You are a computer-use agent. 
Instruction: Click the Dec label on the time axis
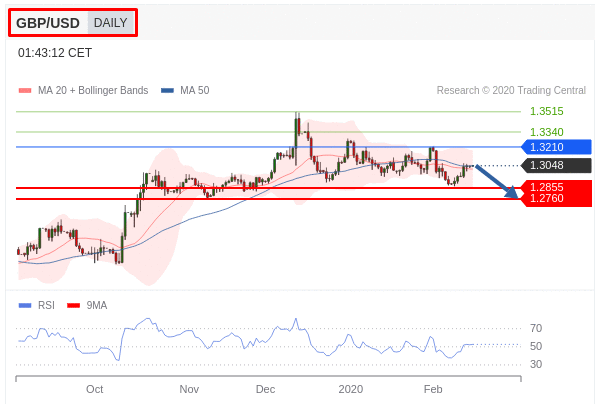click(265, 389)
